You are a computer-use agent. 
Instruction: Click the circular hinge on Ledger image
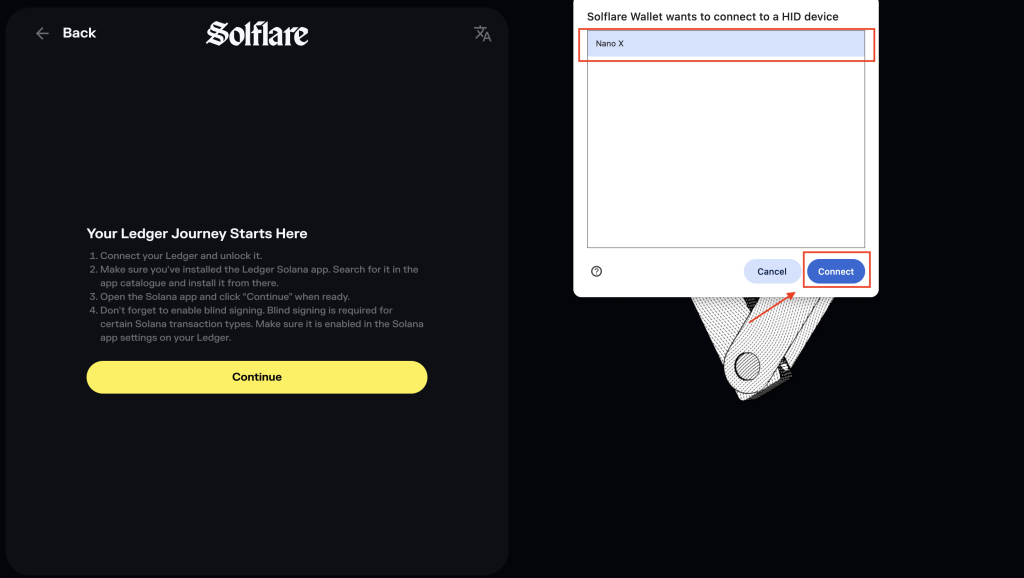click(747, 367)
